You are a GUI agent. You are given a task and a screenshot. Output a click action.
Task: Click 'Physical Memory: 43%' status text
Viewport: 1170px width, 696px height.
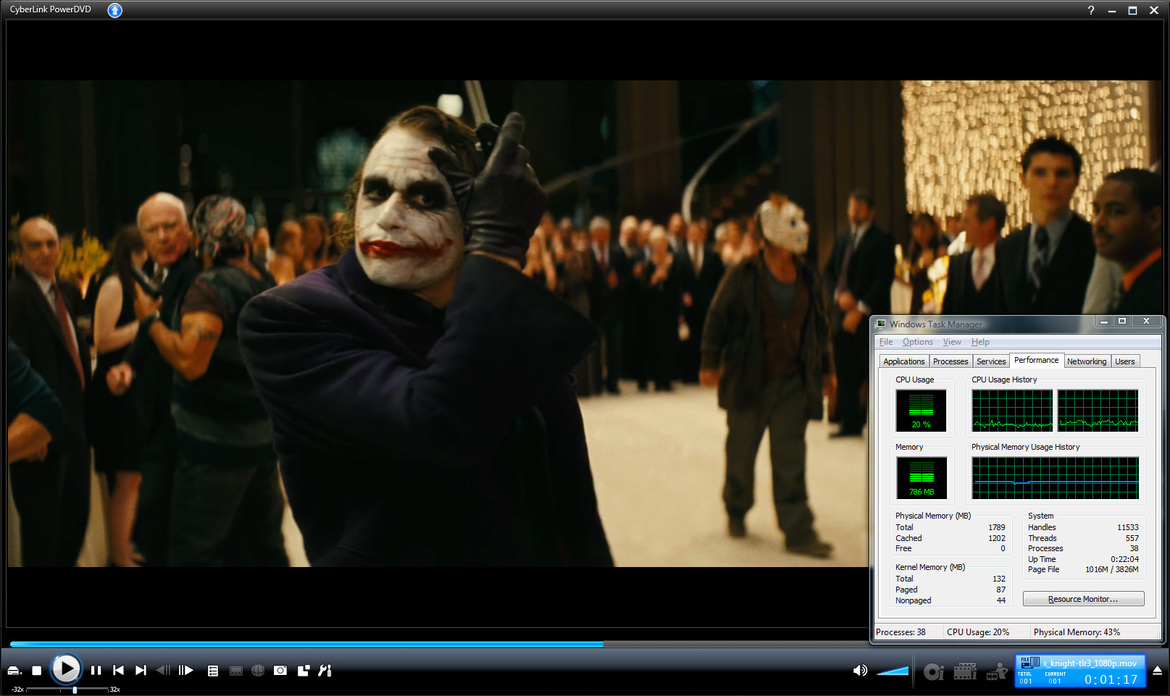[x=1077, y=632]
